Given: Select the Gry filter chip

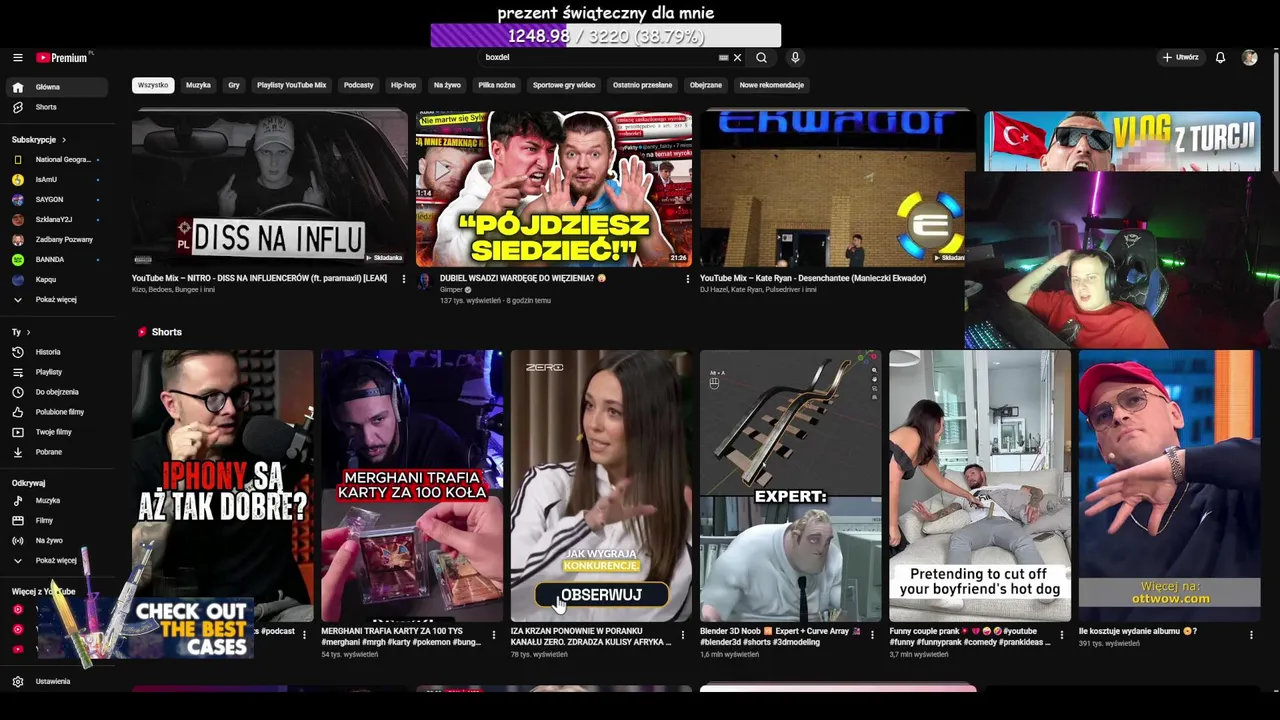Looking at the screenshot, I should click(234, 85).
